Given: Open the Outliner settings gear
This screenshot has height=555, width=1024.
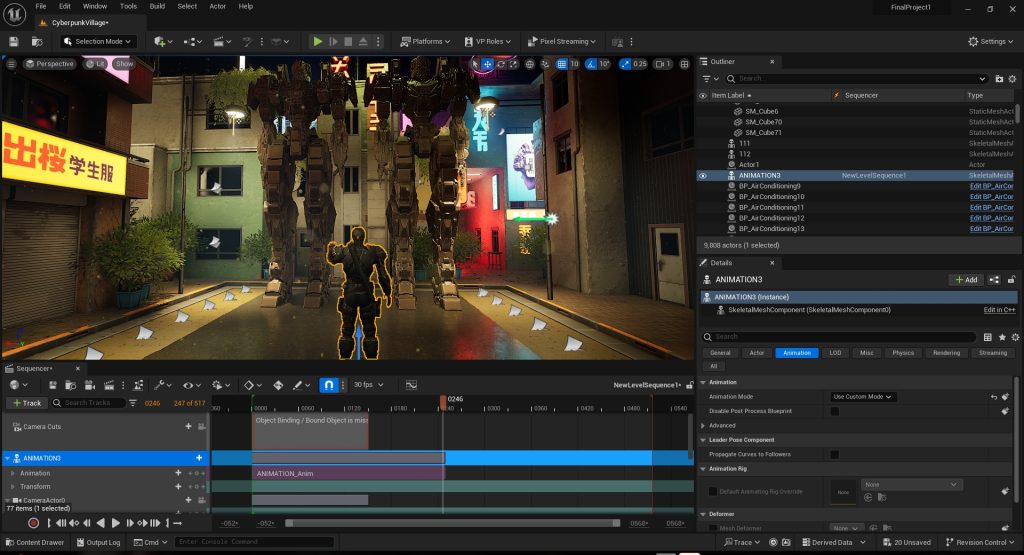Looking at the screenshot, I should (1012, 78).
